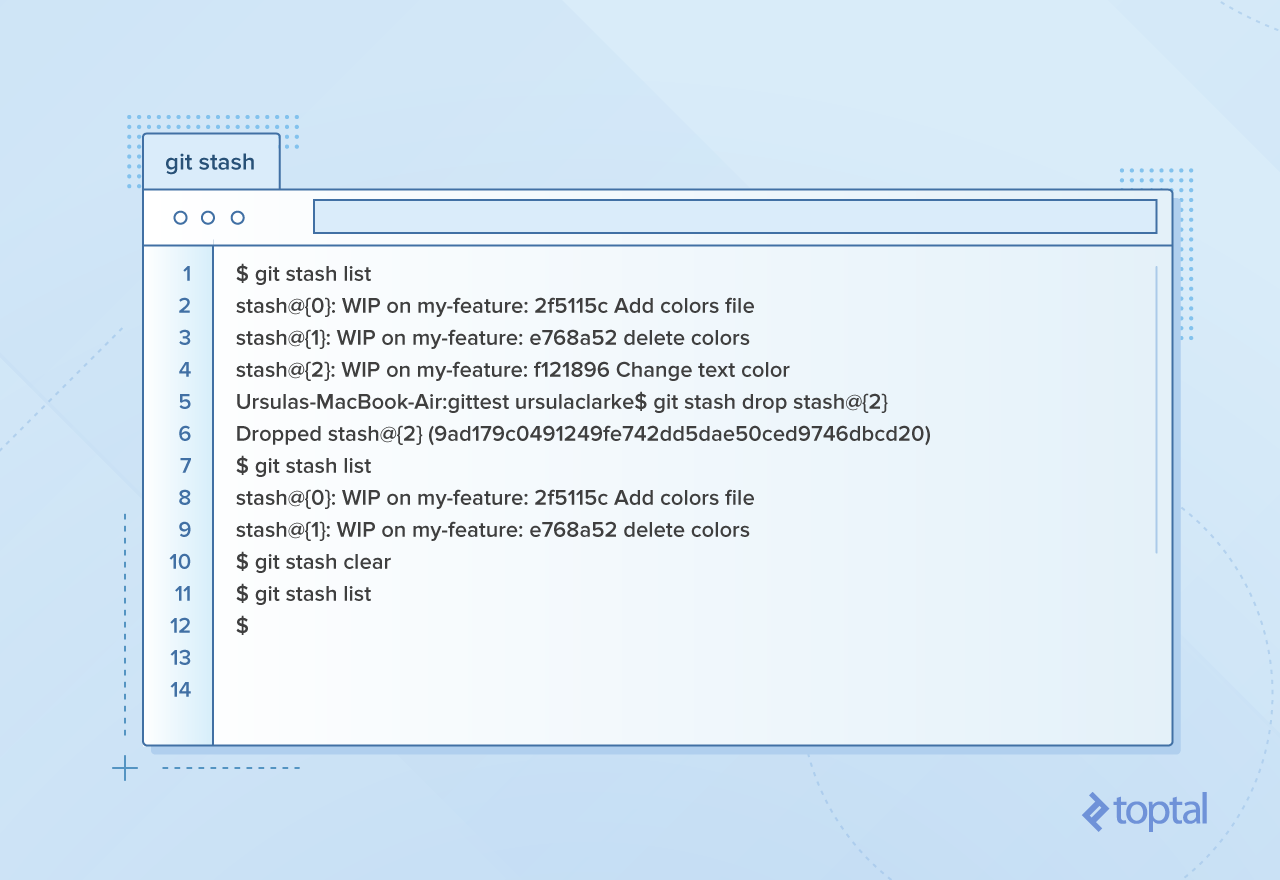Click line number 12 in the gutter

click(180, 626)
